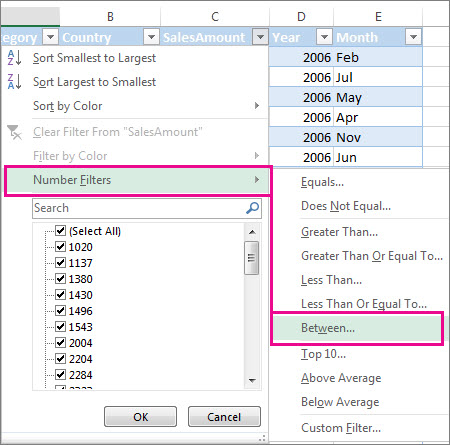The image size is (450, 445).
Task: Uncheck the 1020 value checkbox
Action: click(60, 247)
